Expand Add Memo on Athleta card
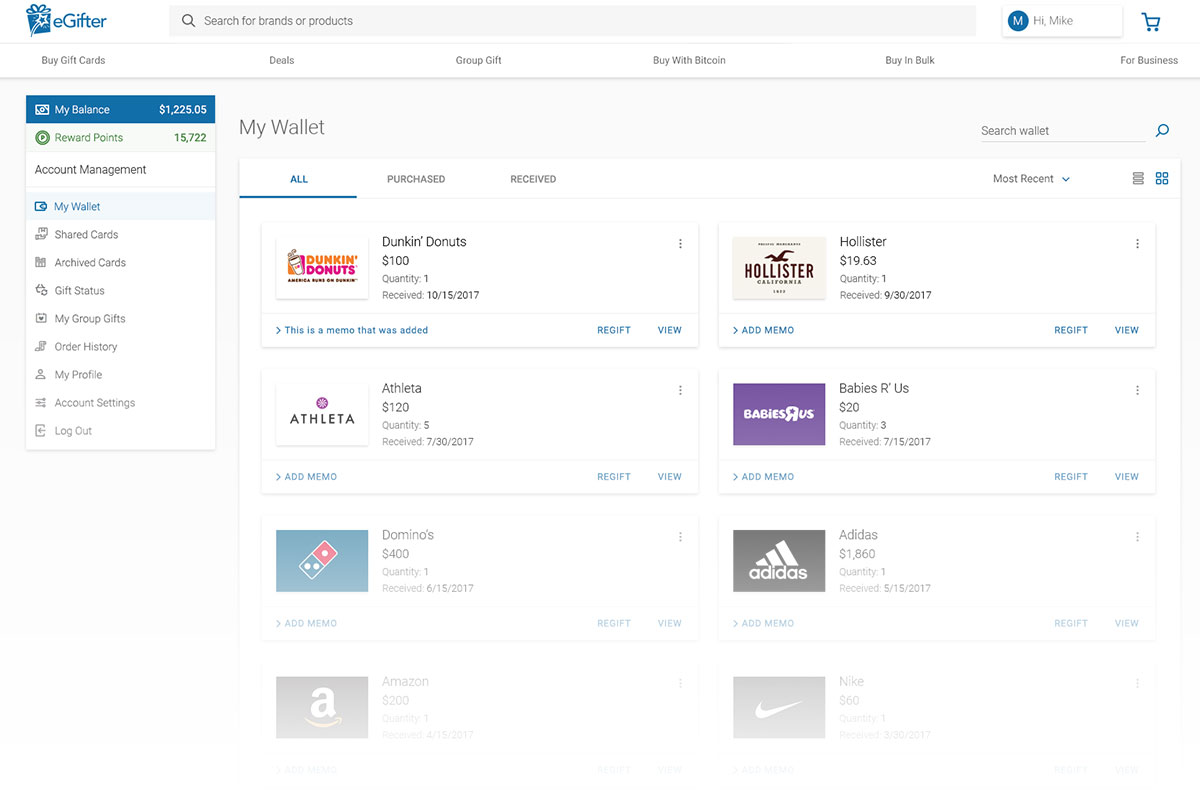This screenshot has height=800, width=1200. [306, 477]
